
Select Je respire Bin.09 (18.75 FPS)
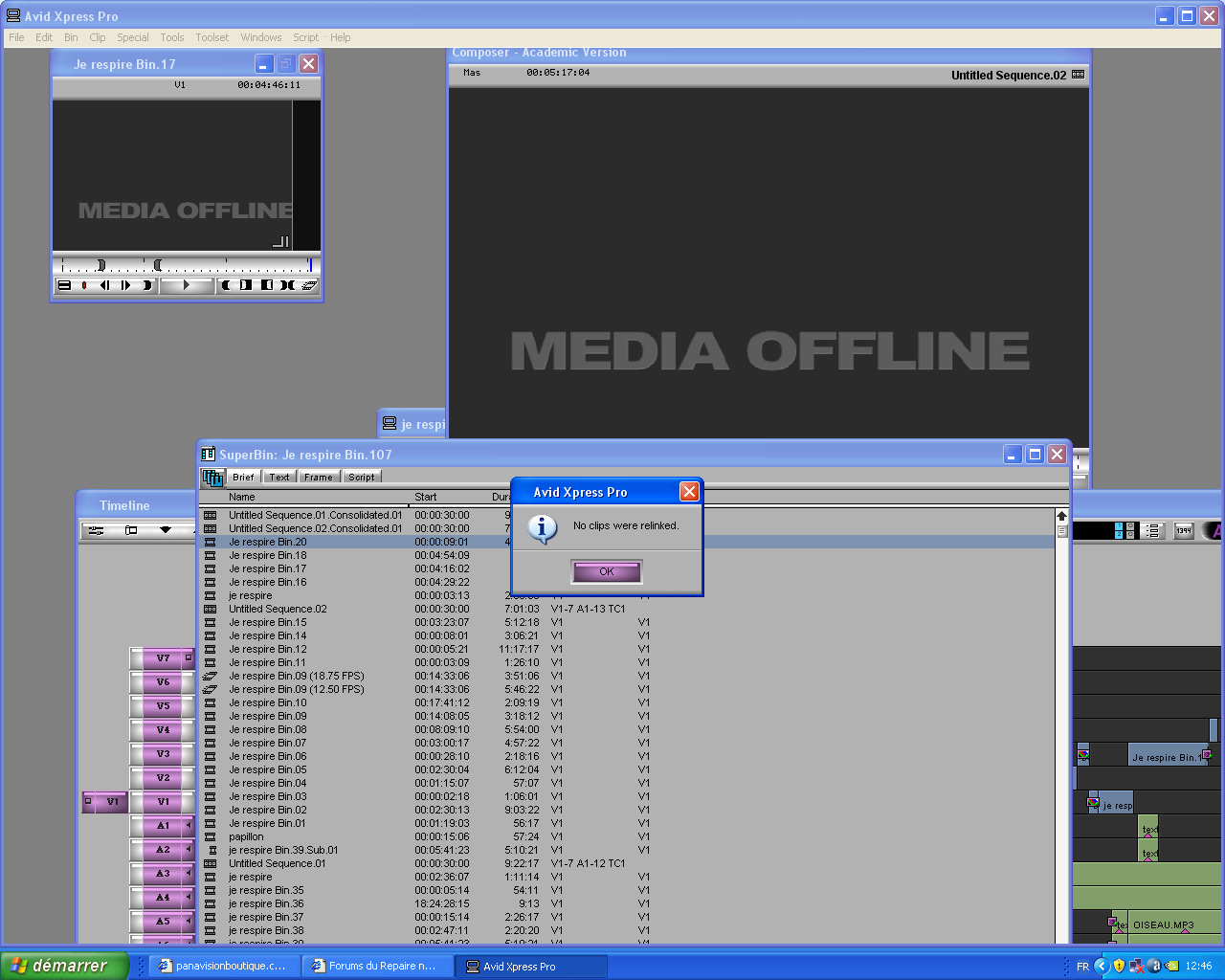click(297, 676)
